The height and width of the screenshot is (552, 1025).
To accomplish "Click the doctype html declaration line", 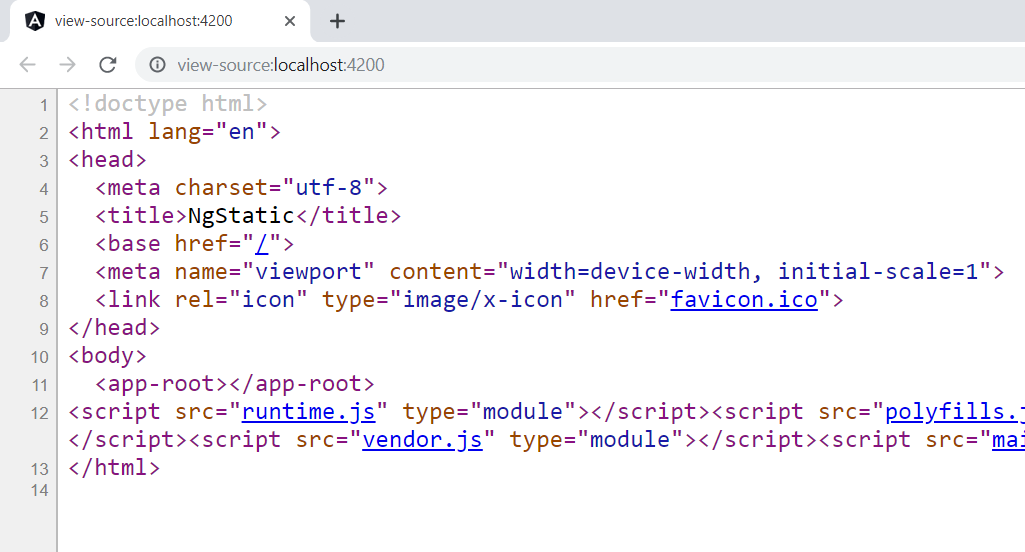I will coord(167,103).
